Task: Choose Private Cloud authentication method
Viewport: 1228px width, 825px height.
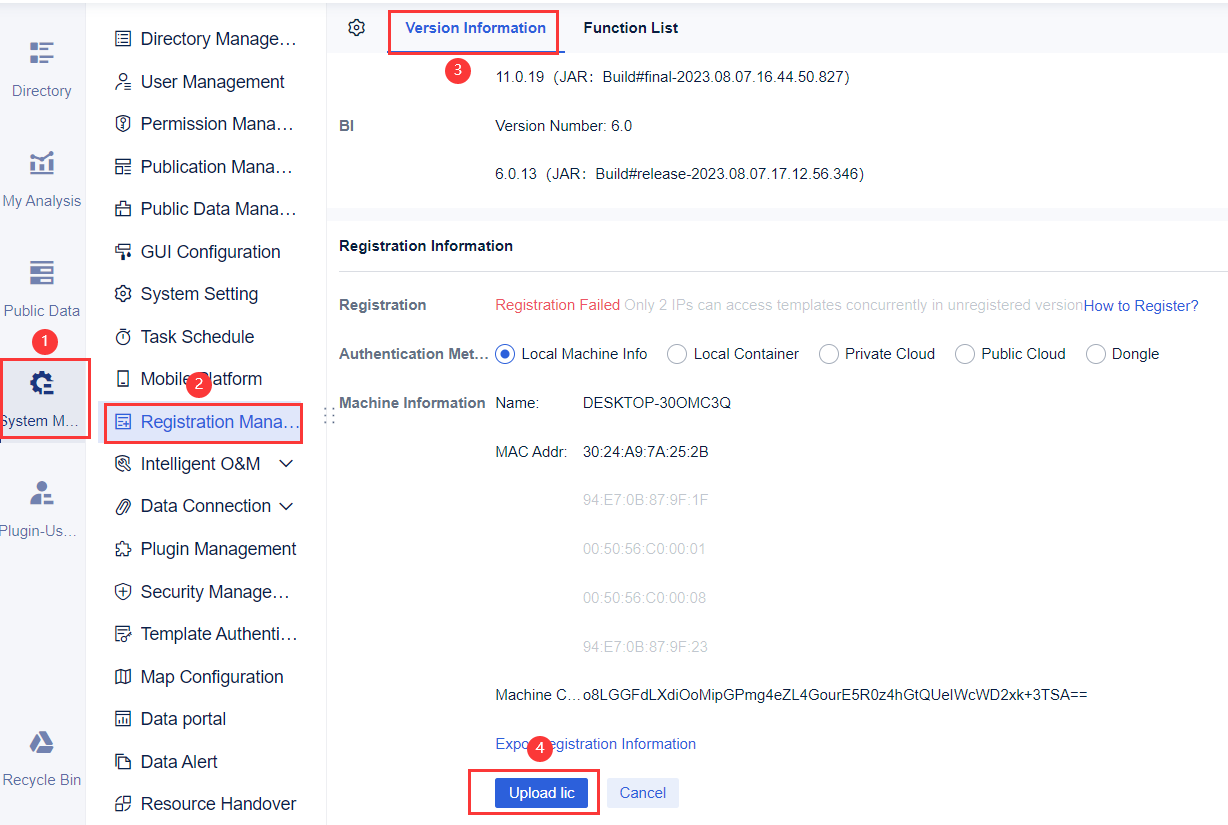Action: (828, 353)
